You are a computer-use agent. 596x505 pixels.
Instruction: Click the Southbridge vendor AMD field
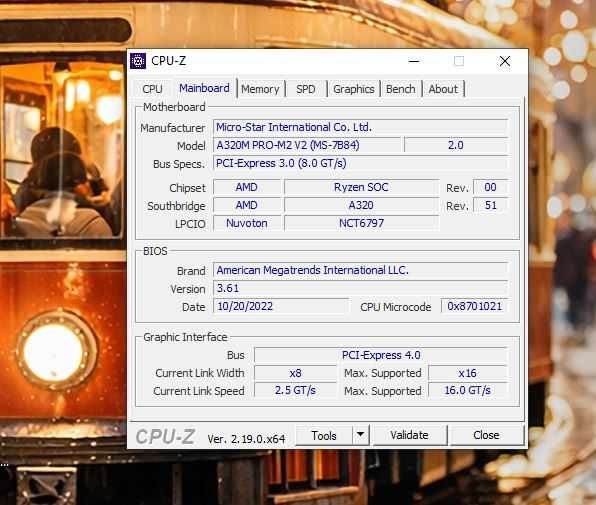[x=247, y=205]
